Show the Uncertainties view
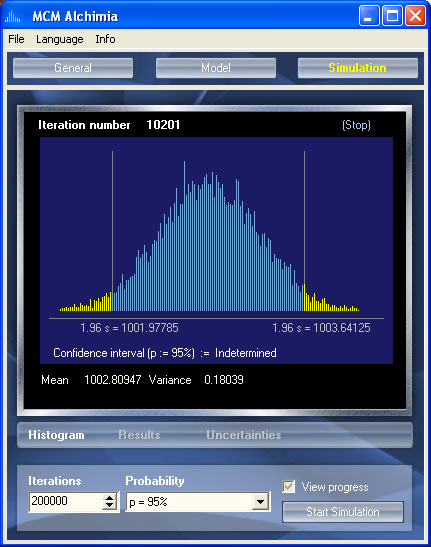The height and width of the screenshot is (547, 431). (x=244, y=435)
